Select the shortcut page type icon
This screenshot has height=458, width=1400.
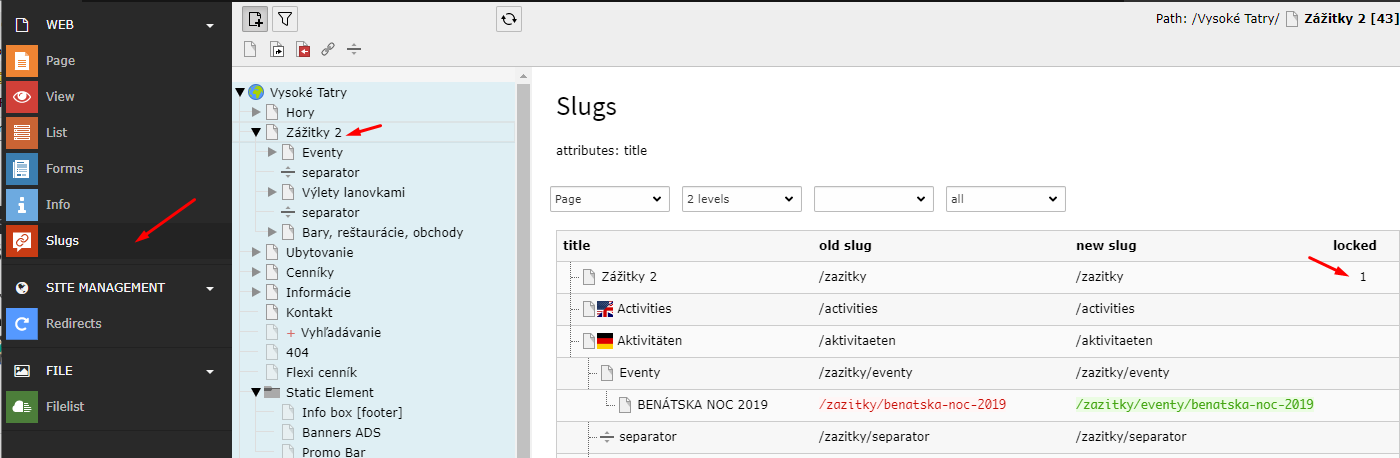coord(277,49)
